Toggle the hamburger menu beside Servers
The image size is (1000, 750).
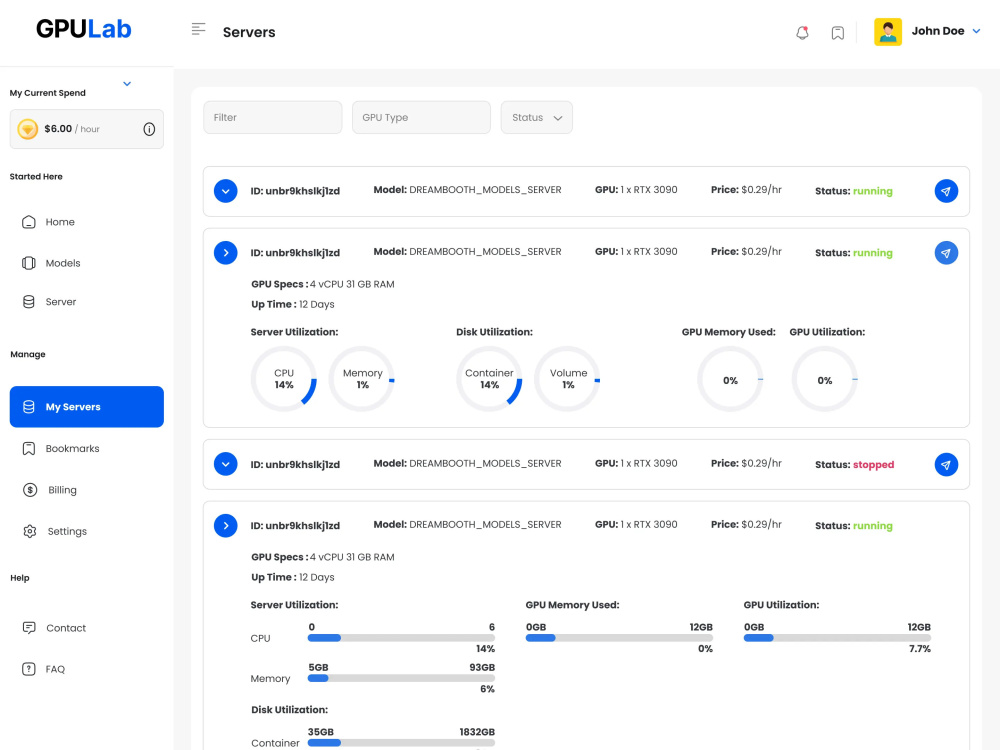pos(198,29)
